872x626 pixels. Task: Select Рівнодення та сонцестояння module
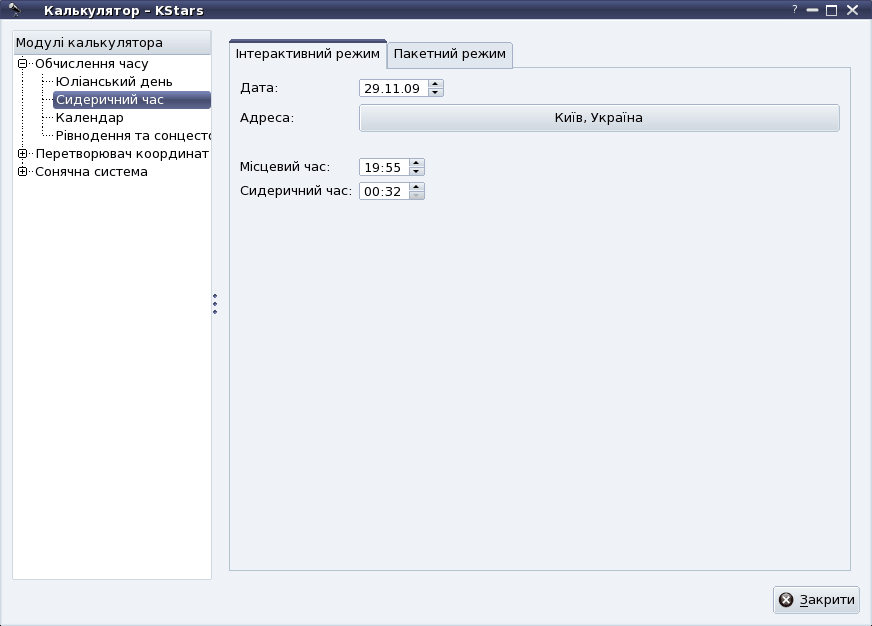(132, 136)
